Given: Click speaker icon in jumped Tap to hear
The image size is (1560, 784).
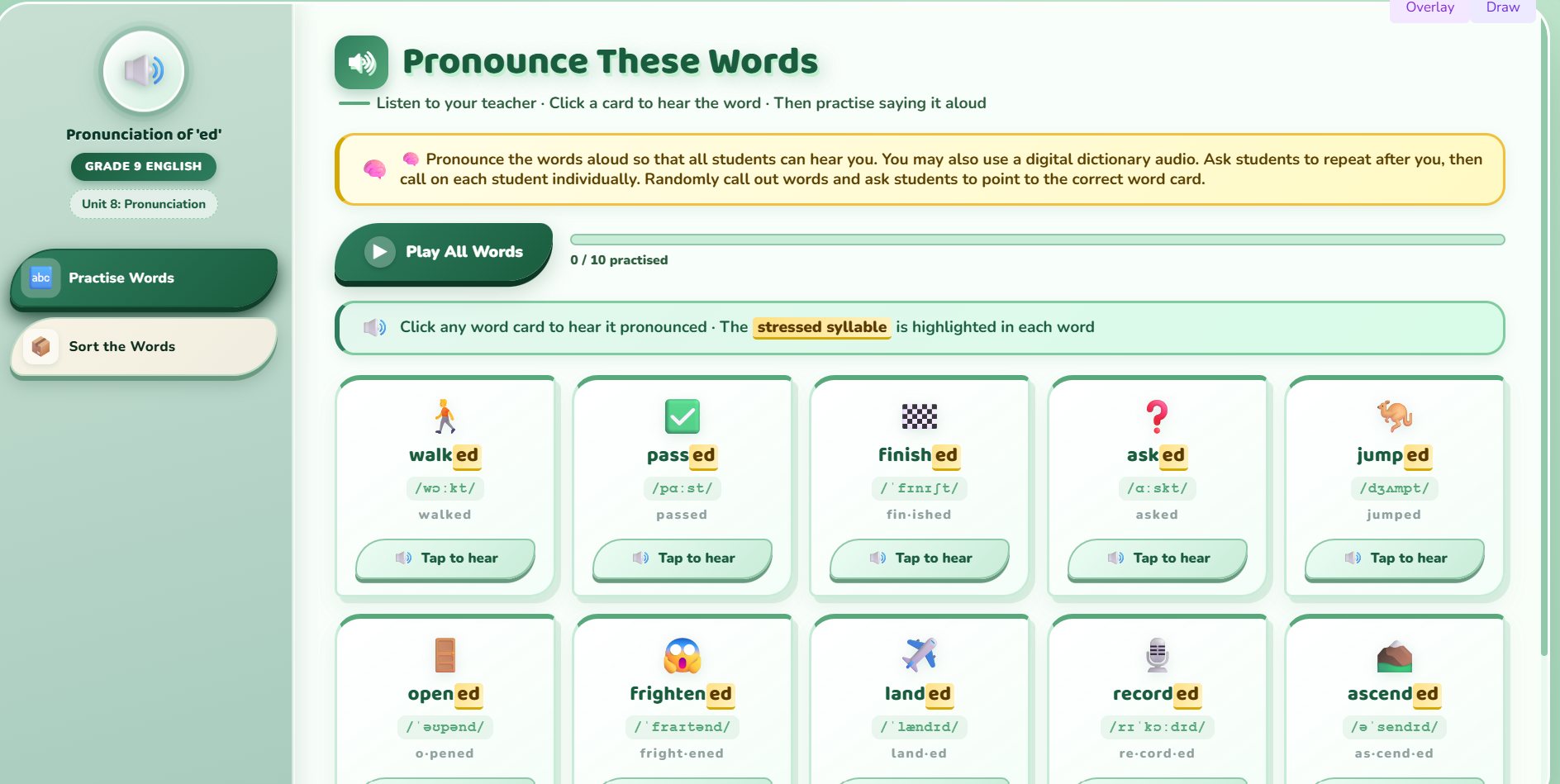Looking at the screenshot, I should point(1353,558).
